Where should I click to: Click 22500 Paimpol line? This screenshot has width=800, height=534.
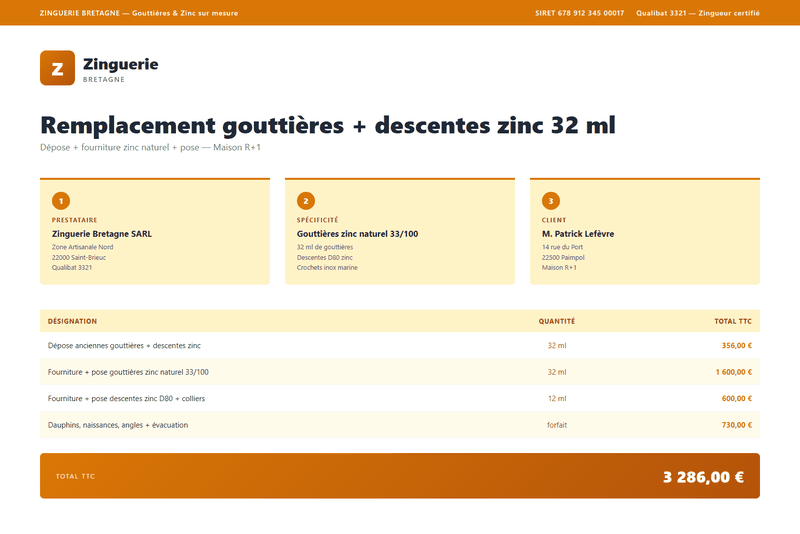coord(563,258)
